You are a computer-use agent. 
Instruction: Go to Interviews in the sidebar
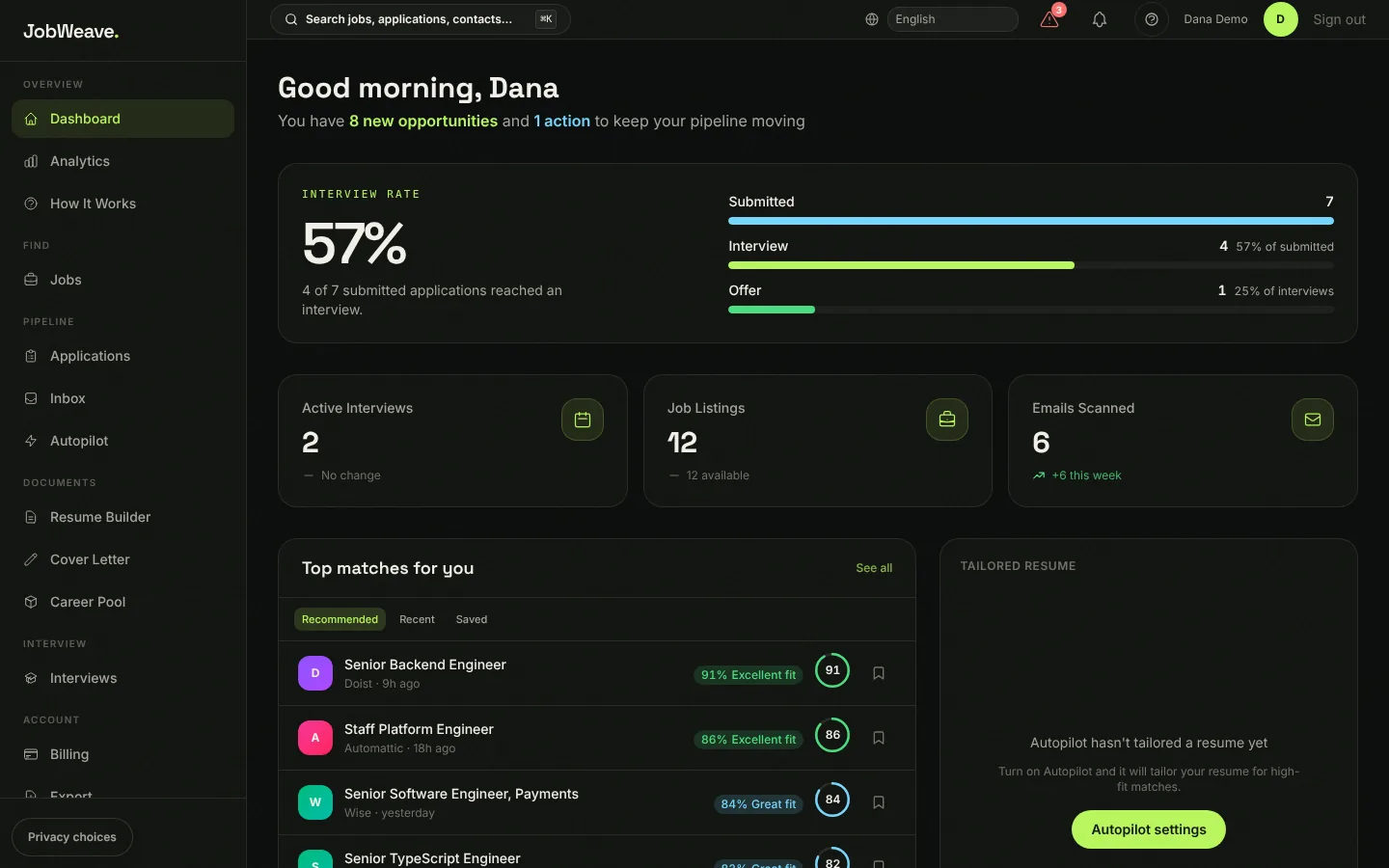[x=123, y=678]
